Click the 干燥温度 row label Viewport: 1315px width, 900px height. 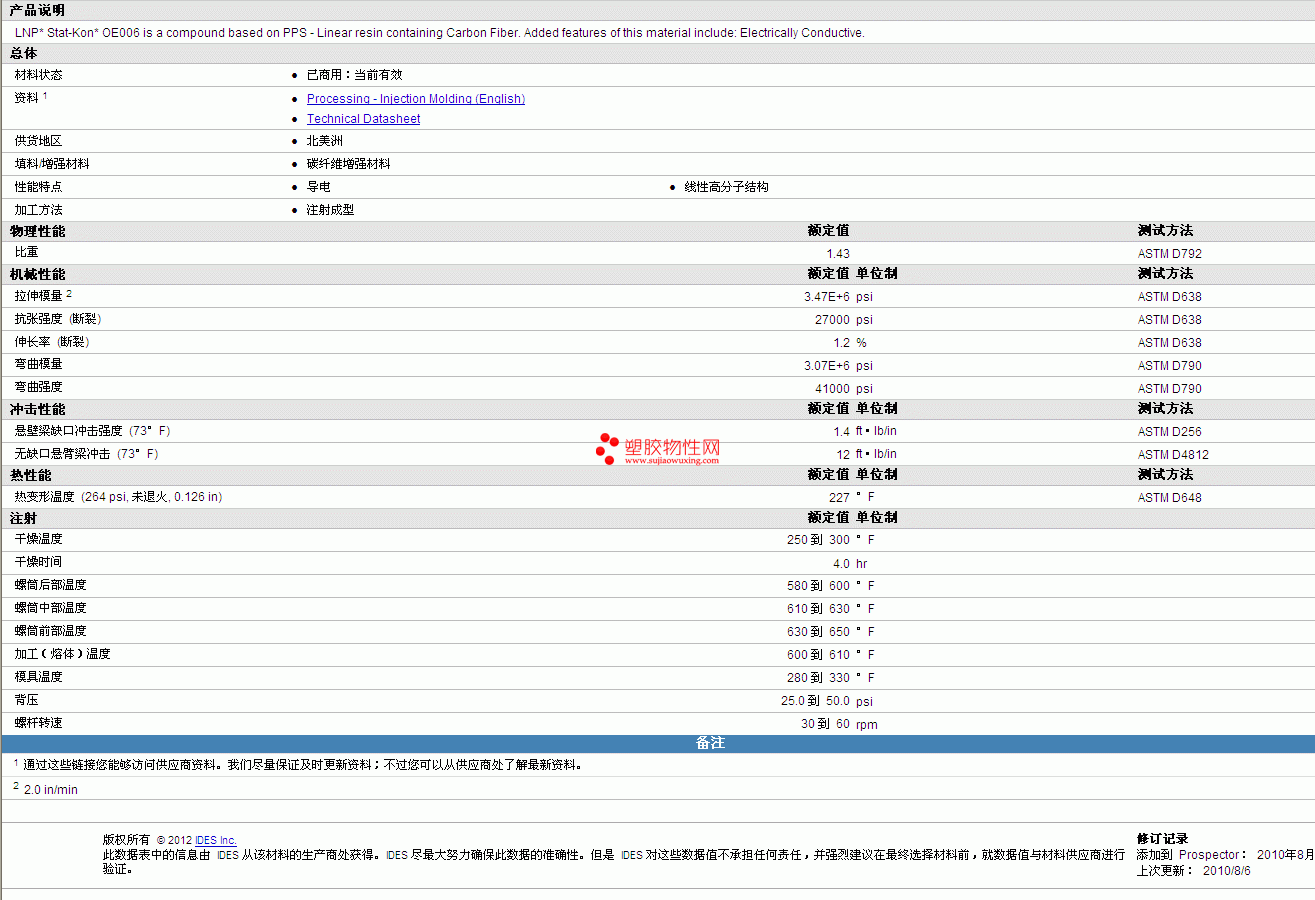(38, 539)
